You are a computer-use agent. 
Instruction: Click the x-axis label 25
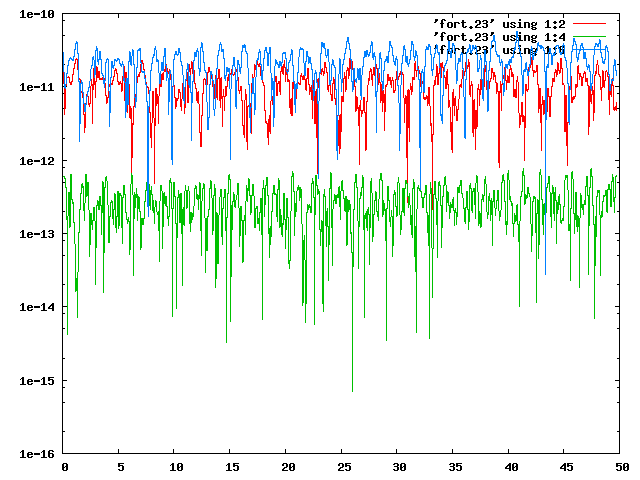[x=344, y=467]
